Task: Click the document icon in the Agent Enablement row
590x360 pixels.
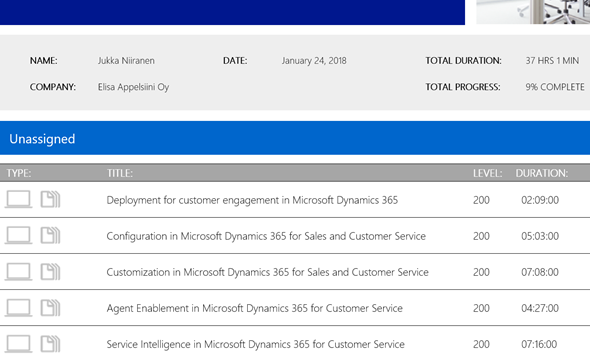Action: click(50, 308)
